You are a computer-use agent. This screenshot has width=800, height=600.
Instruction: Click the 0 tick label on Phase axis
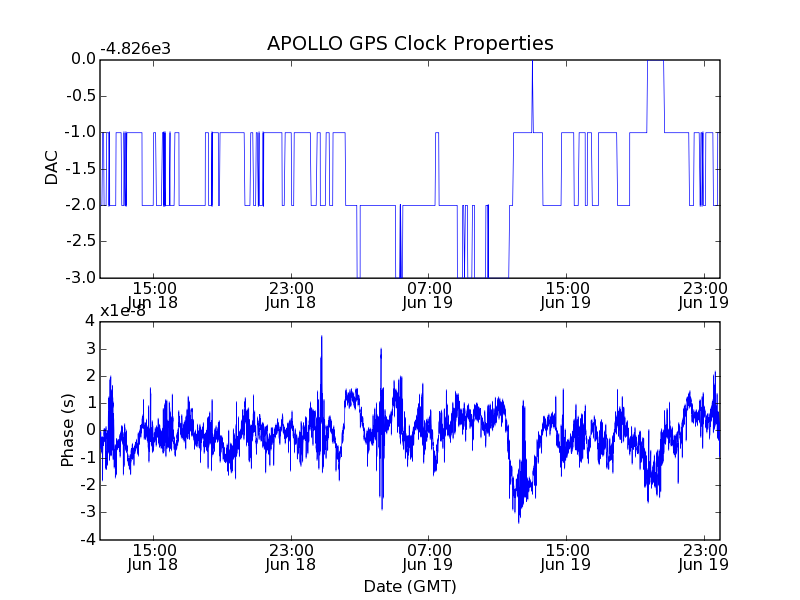pos(91,430)
